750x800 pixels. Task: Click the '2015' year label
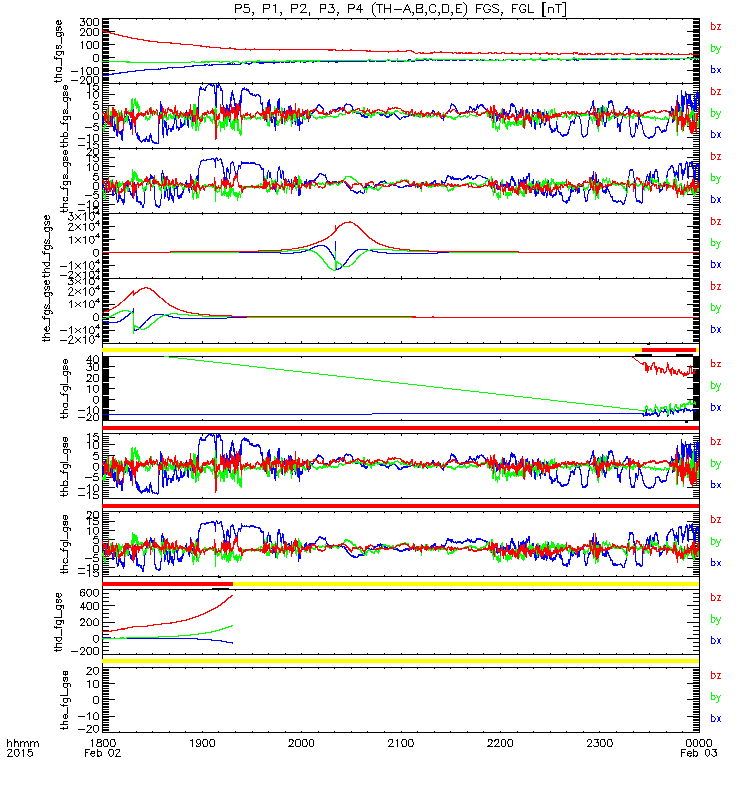(x=19, y=753)
